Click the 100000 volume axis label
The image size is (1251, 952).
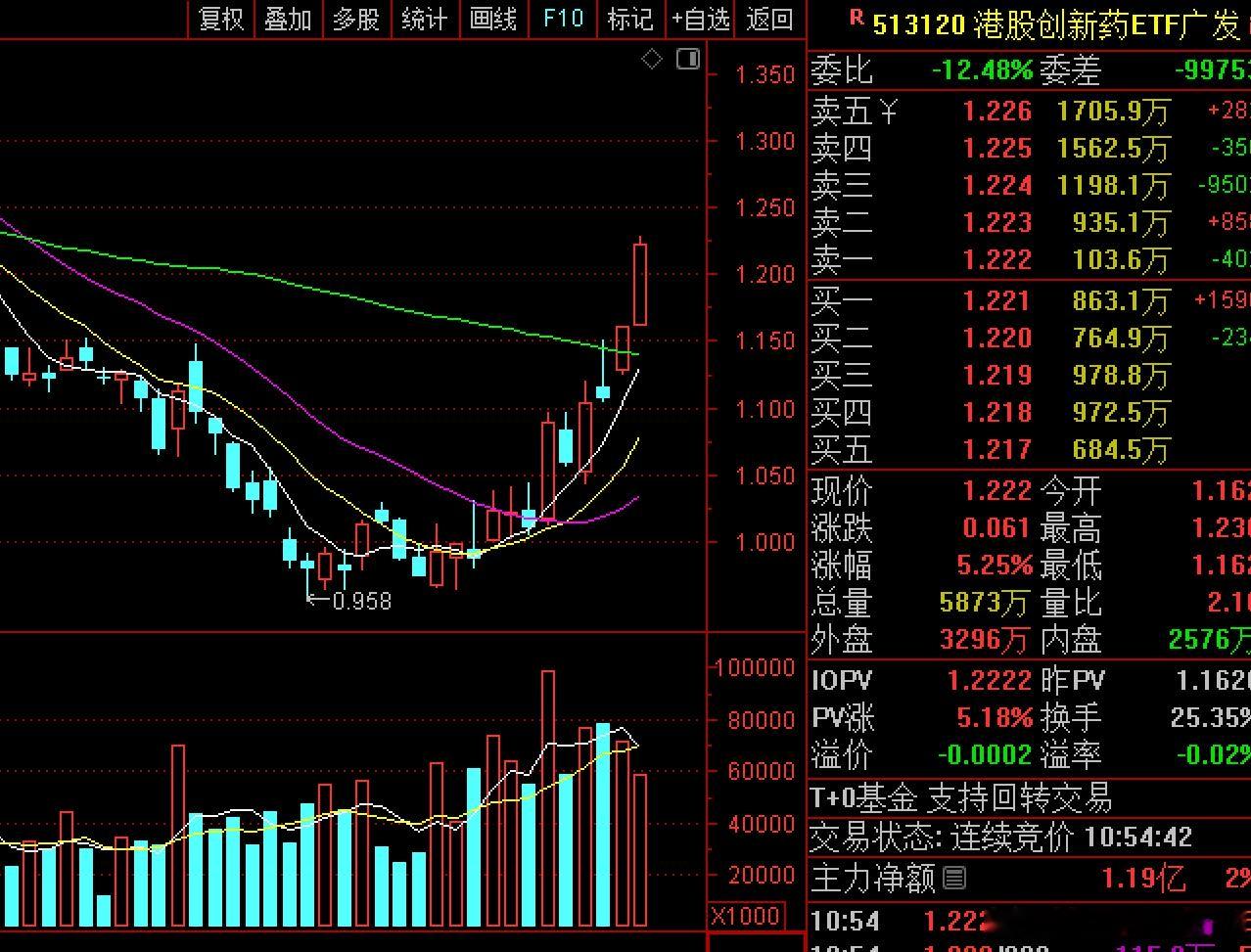point(756,668)
